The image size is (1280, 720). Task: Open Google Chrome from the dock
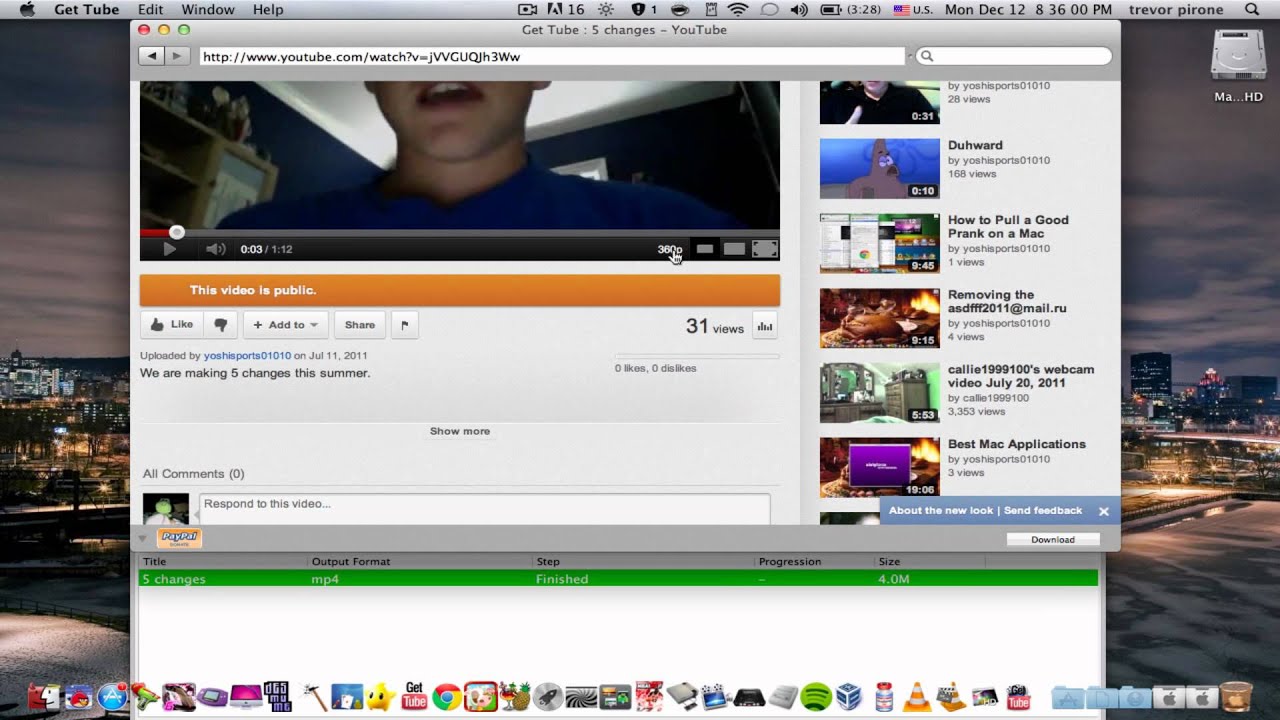[447, 696]
